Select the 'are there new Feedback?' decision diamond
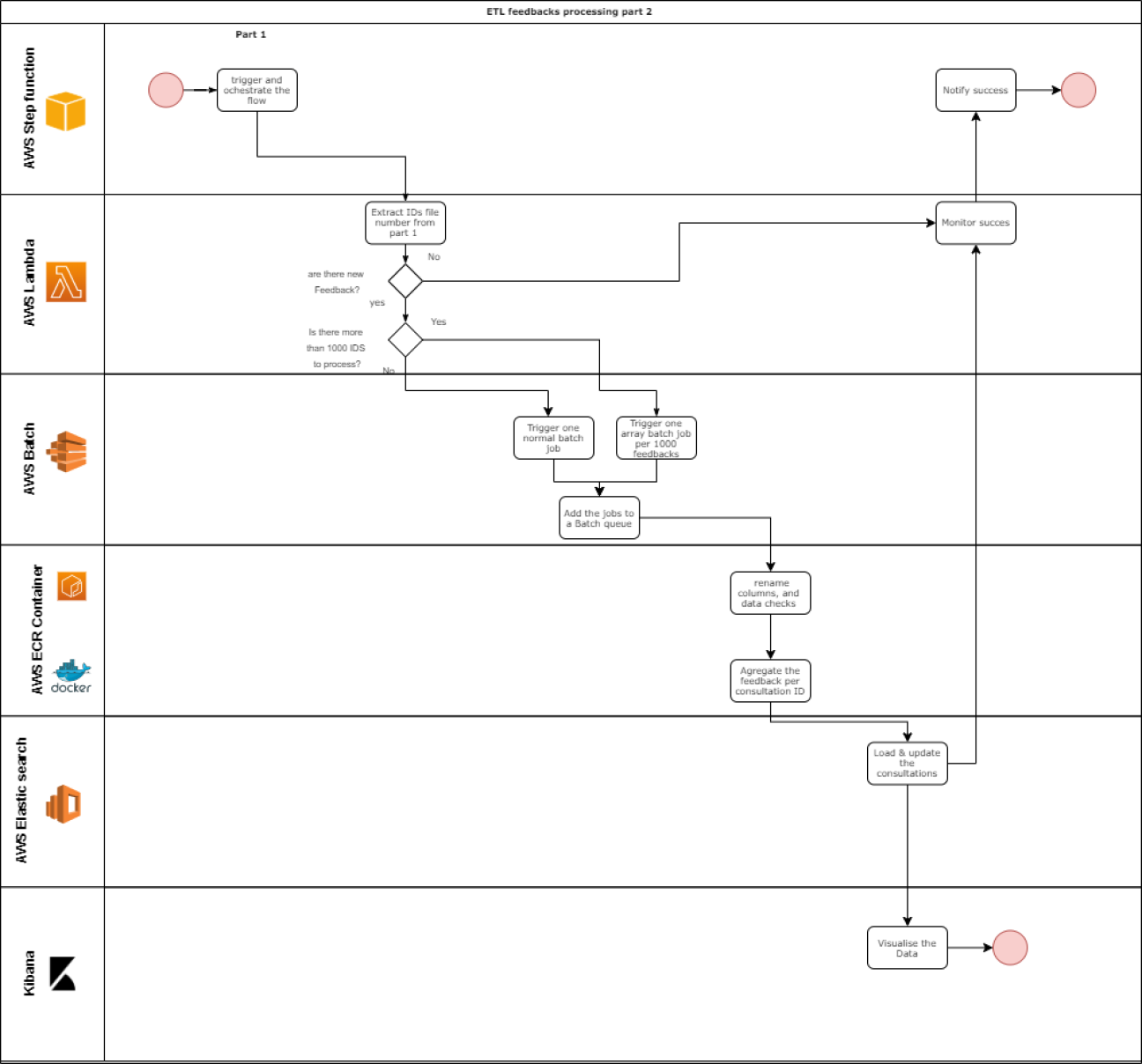The width and height of the screenshot is (1142, 1064). [x=405, y=281]
